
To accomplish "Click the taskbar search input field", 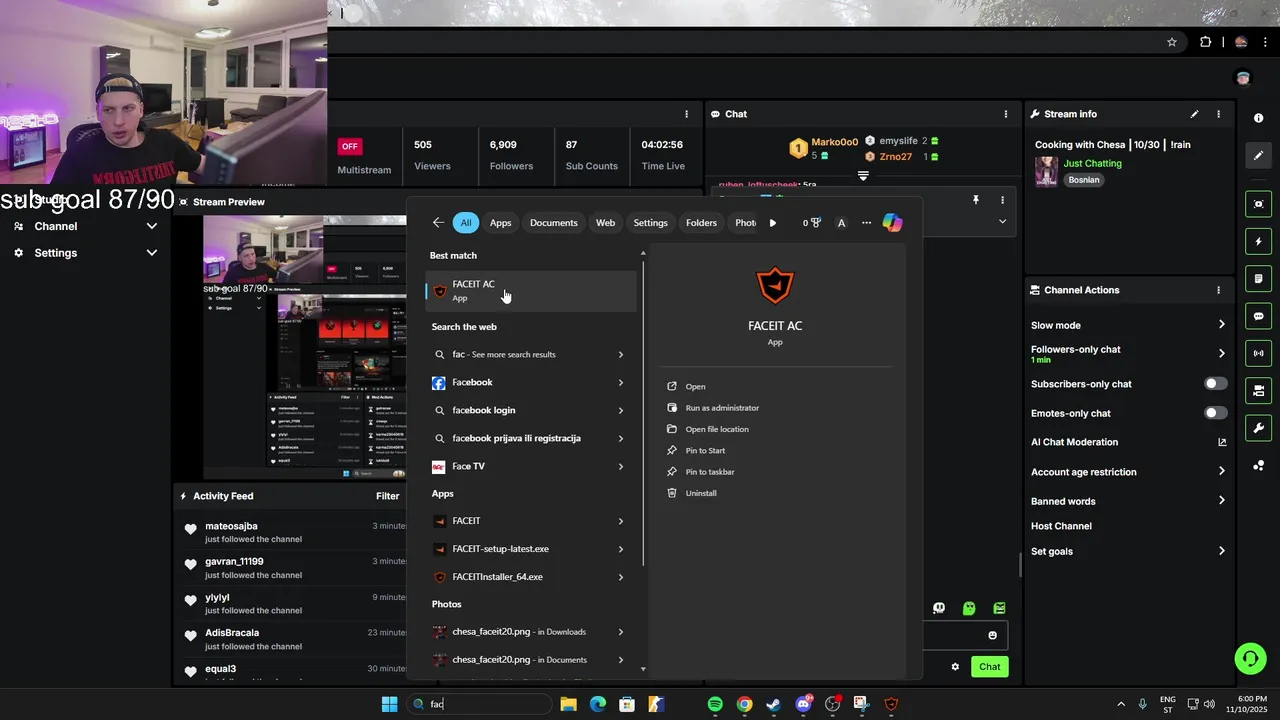I will click(x=479, y=704).
